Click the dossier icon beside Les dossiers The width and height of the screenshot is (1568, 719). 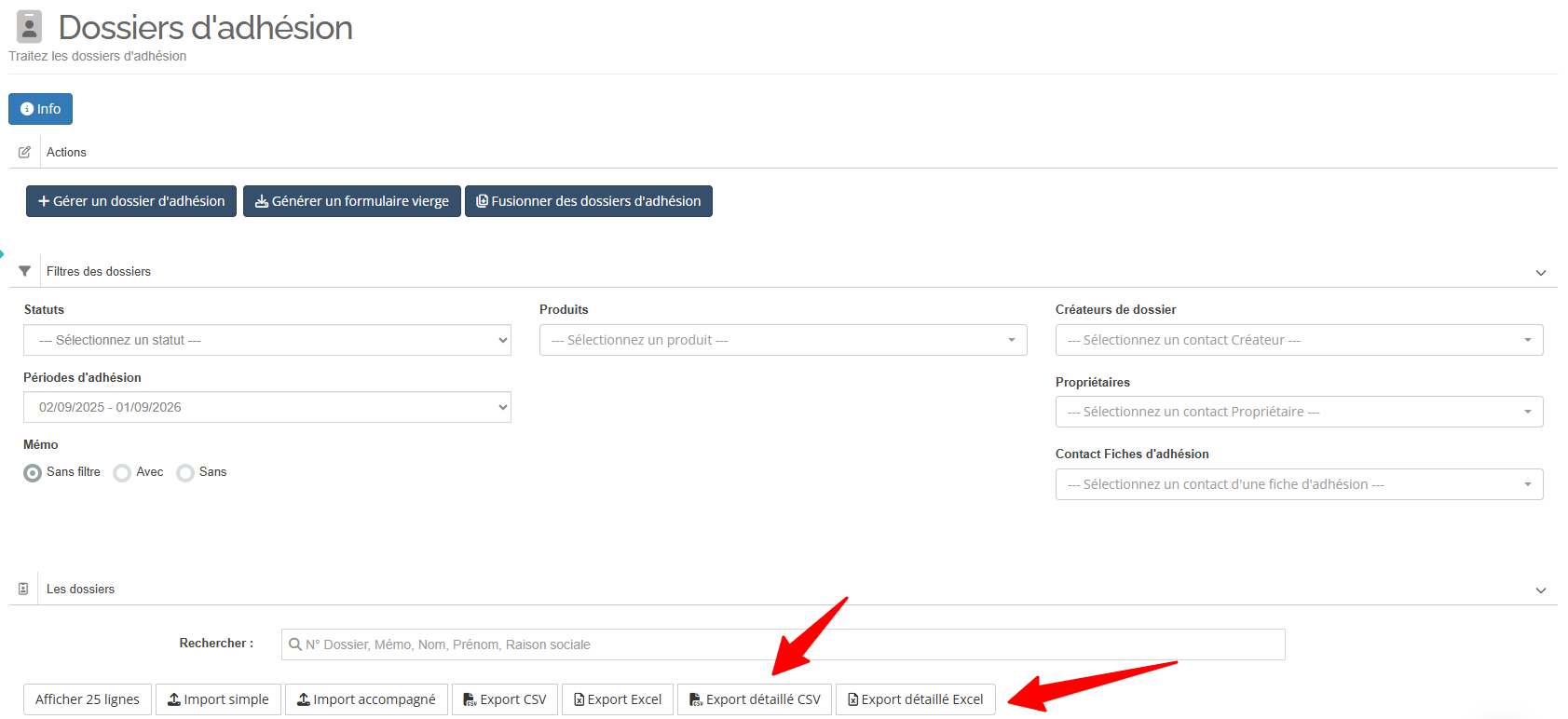click(x=23, y=589)
